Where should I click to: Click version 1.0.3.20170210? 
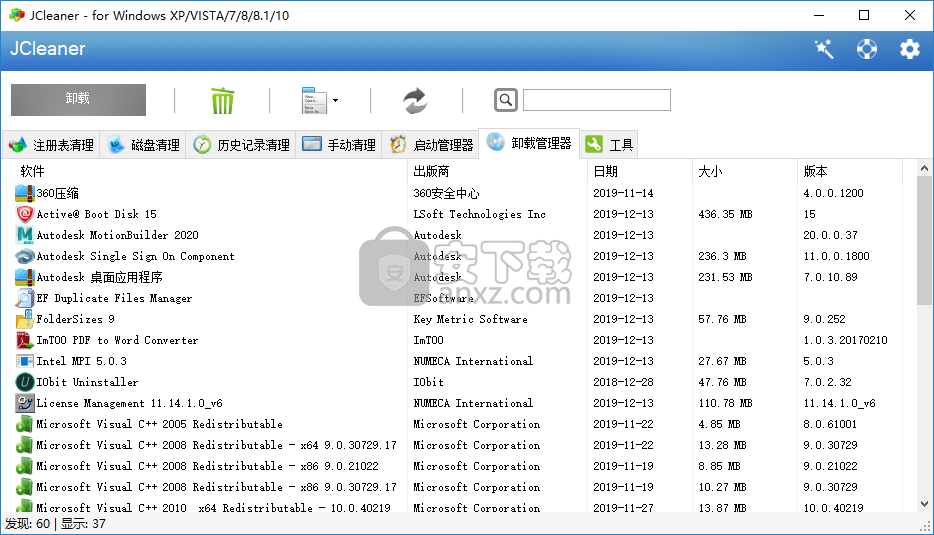(845, 340)
